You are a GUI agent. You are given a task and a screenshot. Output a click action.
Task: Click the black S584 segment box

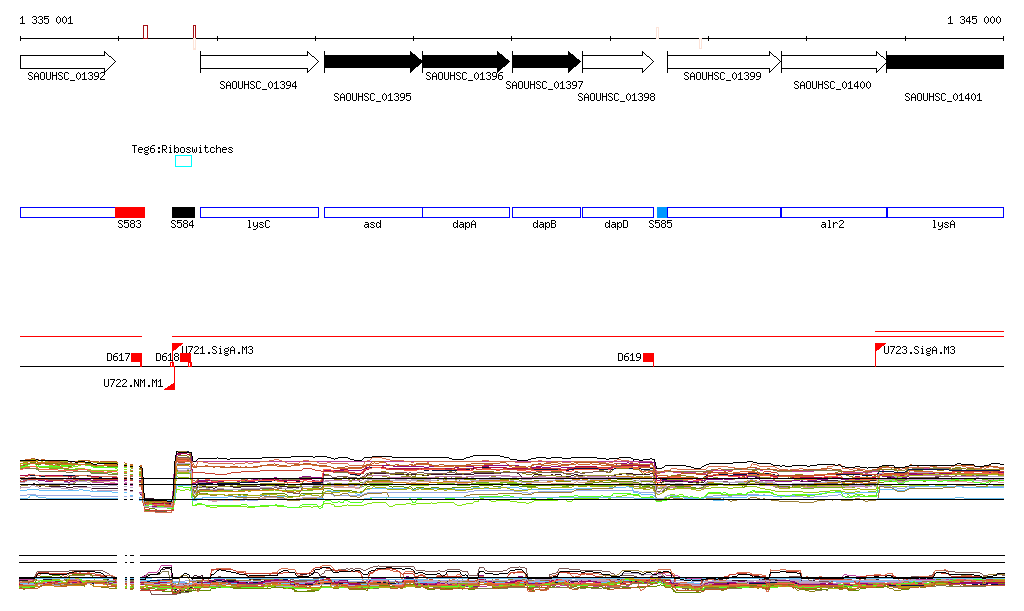(183, 212)
